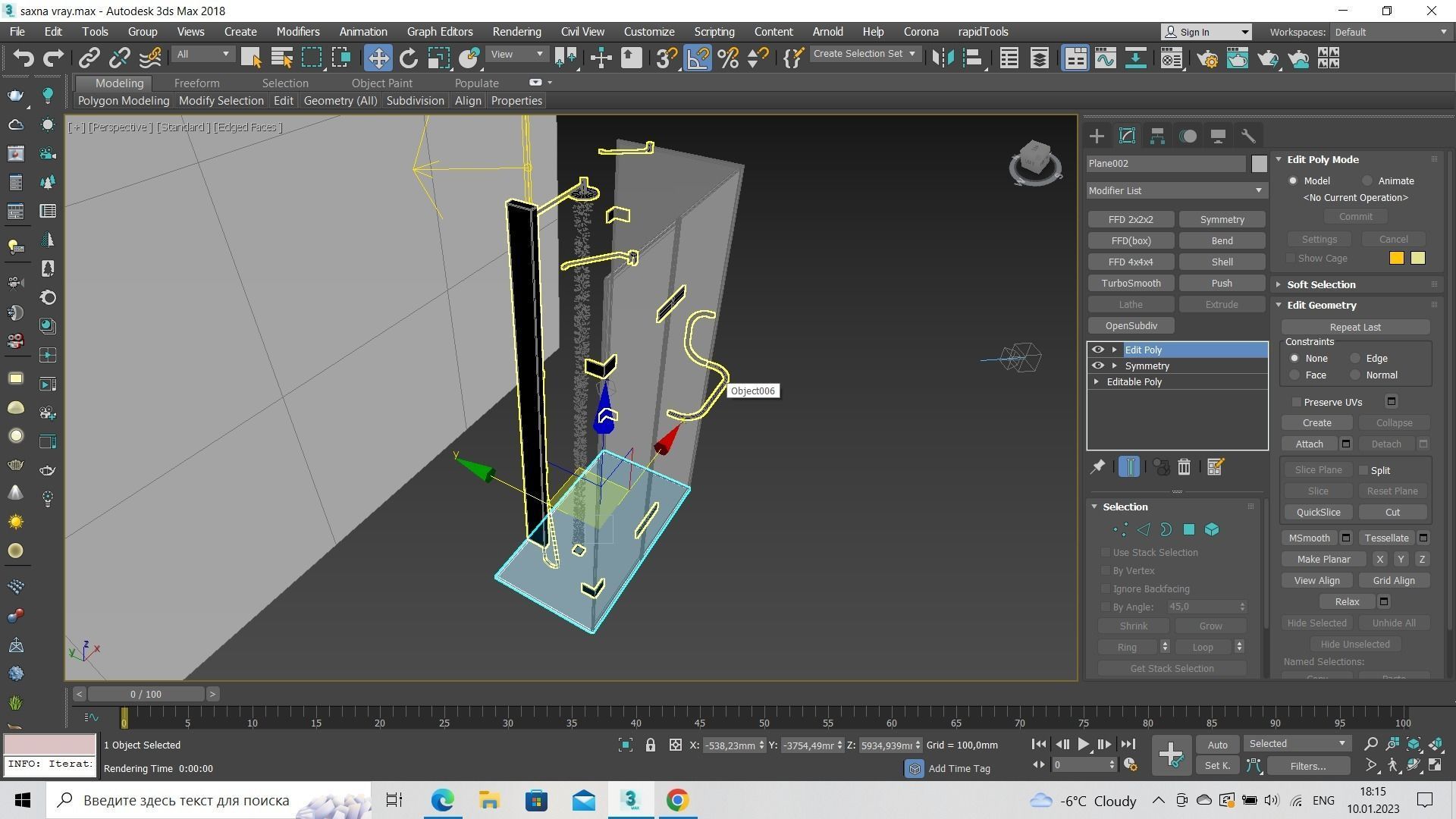Select the Select and Move tool
Screen dimensions: 1456x819
pos(378,58)
